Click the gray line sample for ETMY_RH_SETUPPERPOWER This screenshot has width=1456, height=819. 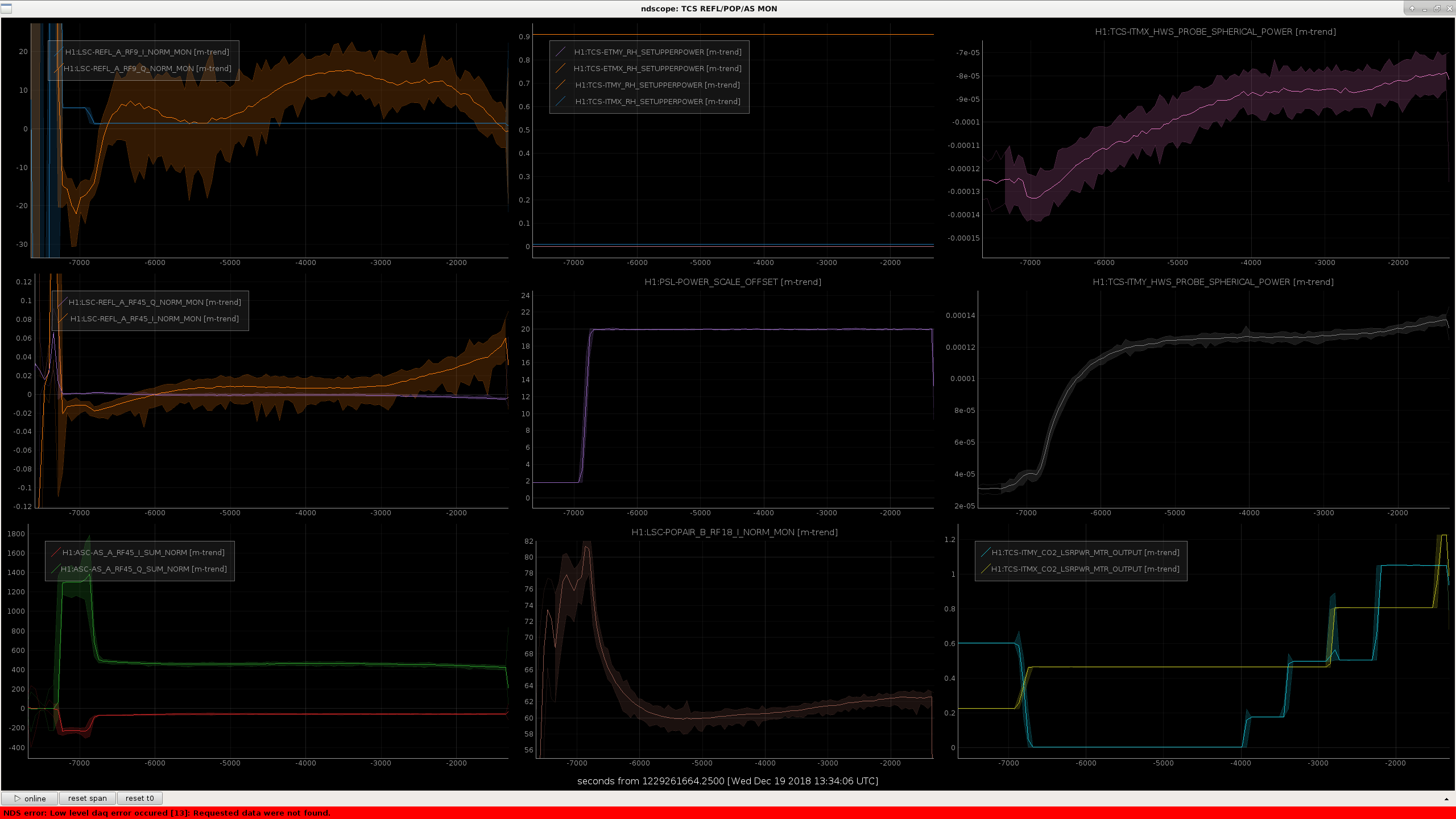pyautogui.click(x=561, y=52)
